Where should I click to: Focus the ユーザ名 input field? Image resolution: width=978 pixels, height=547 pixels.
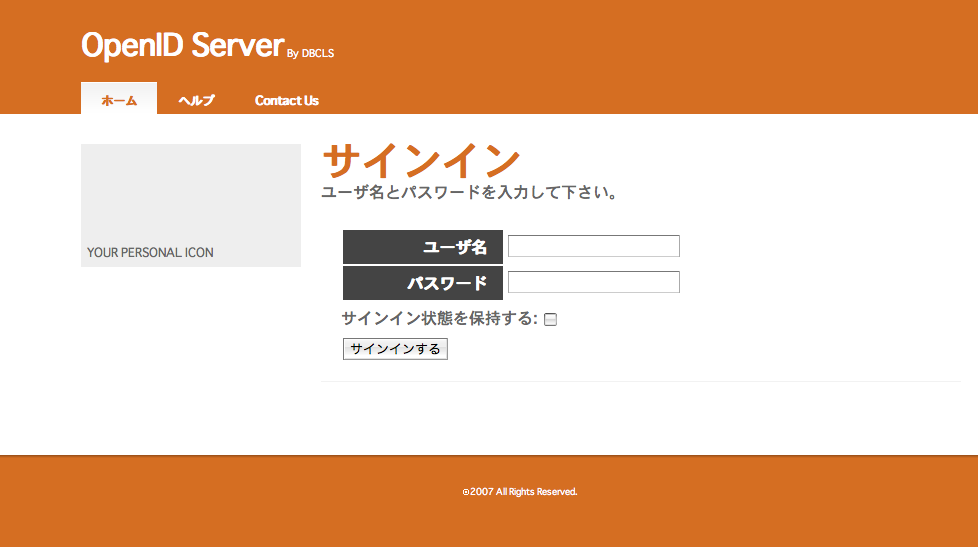tap(594, 246)
